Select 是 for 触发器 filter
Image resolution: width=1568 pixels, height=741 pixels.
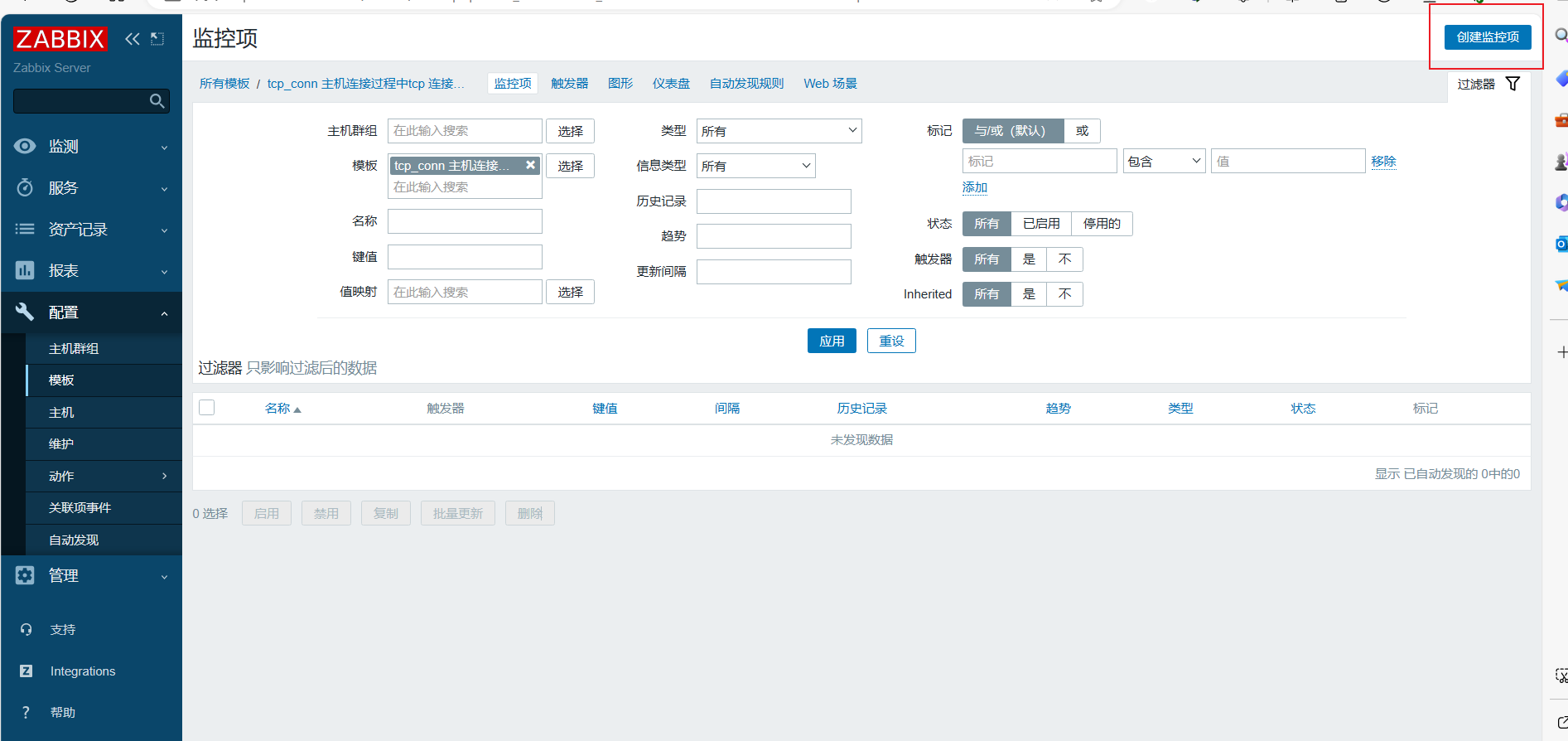pyautogui.click(x=1029, y=259)
